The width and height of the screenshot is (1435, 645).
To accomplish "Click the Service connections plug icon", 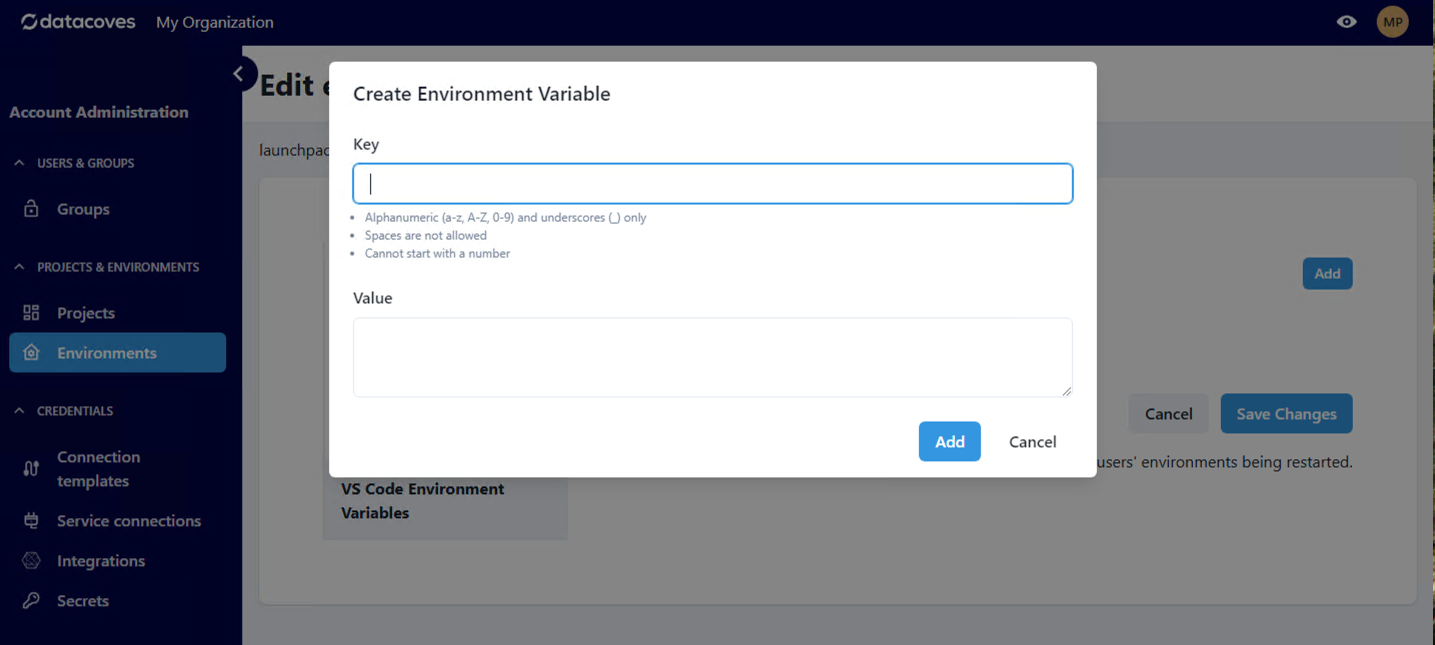I will coord(31,521).
